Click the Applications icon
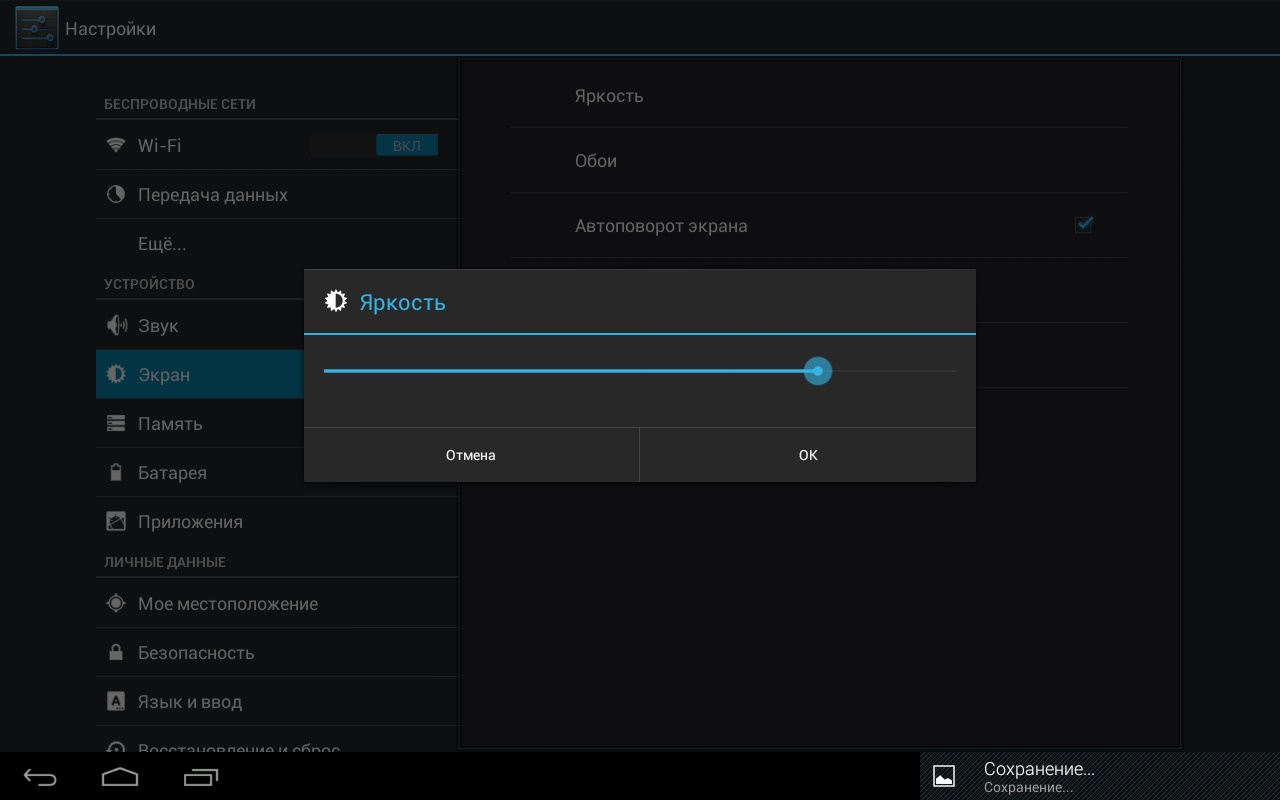The width and height of the screenshot is (1280, 800). (116, 522)
